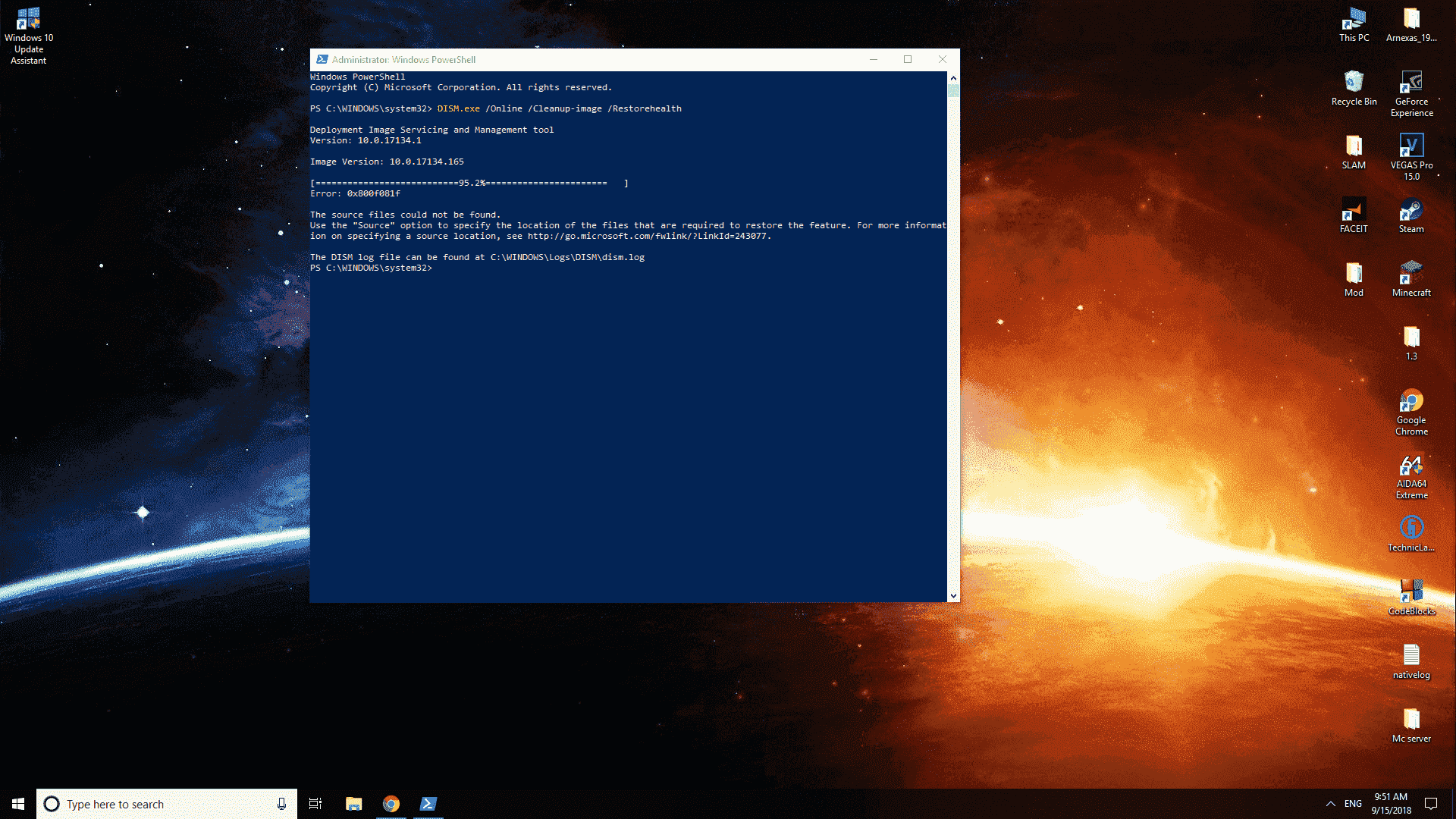Viewport: 1456px width, 819px height.
Task: Launch Google Chrome desktop shortcut
Action: pos(1411,413)
